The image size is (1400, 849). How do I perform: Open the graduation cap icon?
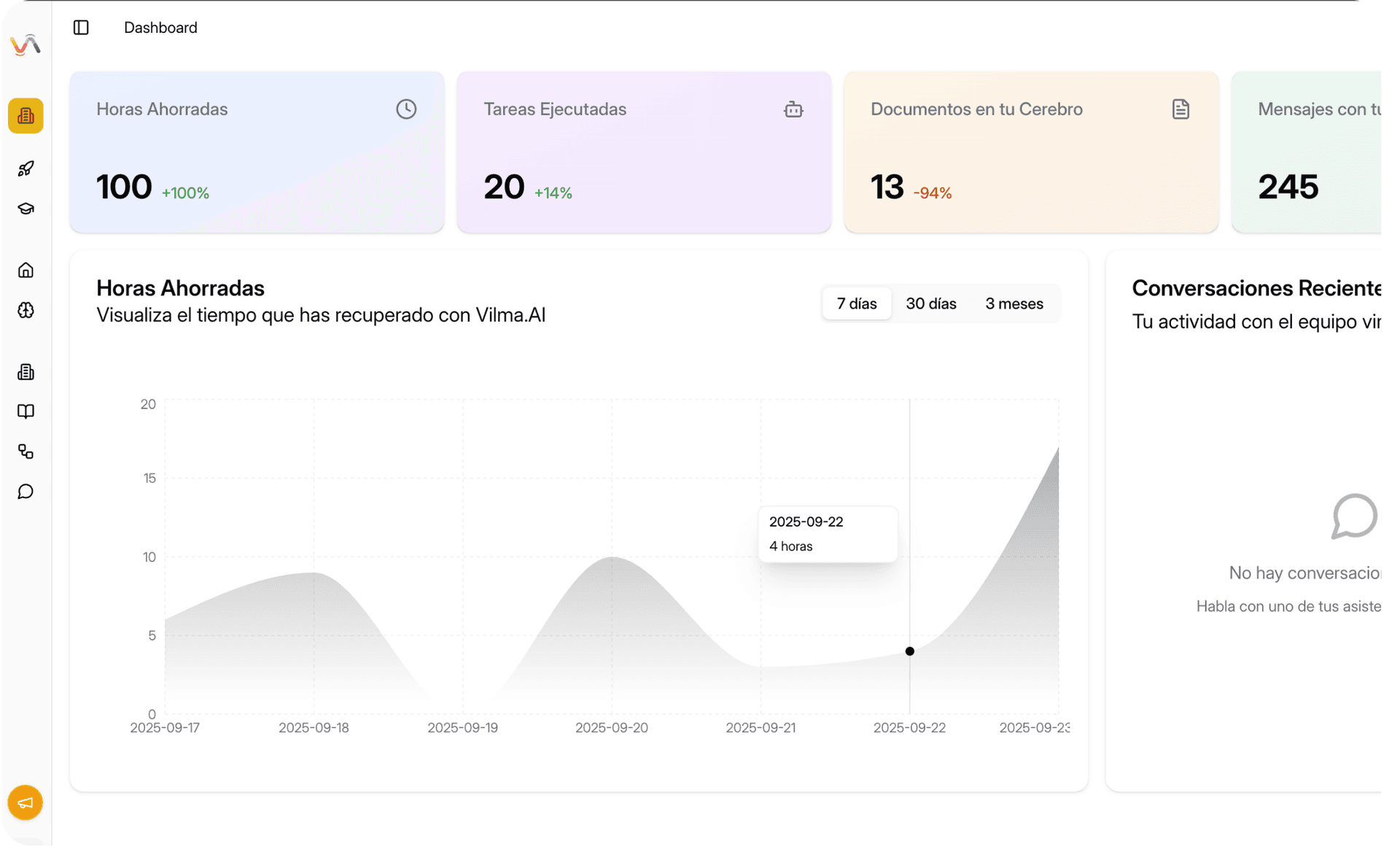pos(26,209)
